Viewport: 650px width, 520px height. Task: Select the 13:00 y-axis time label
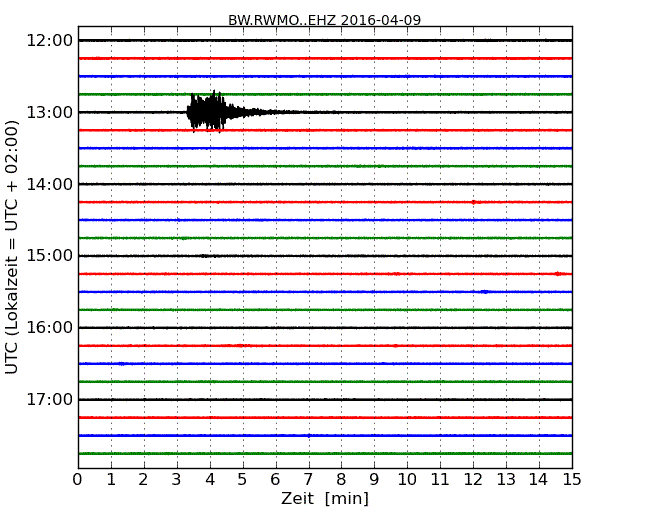50,112
